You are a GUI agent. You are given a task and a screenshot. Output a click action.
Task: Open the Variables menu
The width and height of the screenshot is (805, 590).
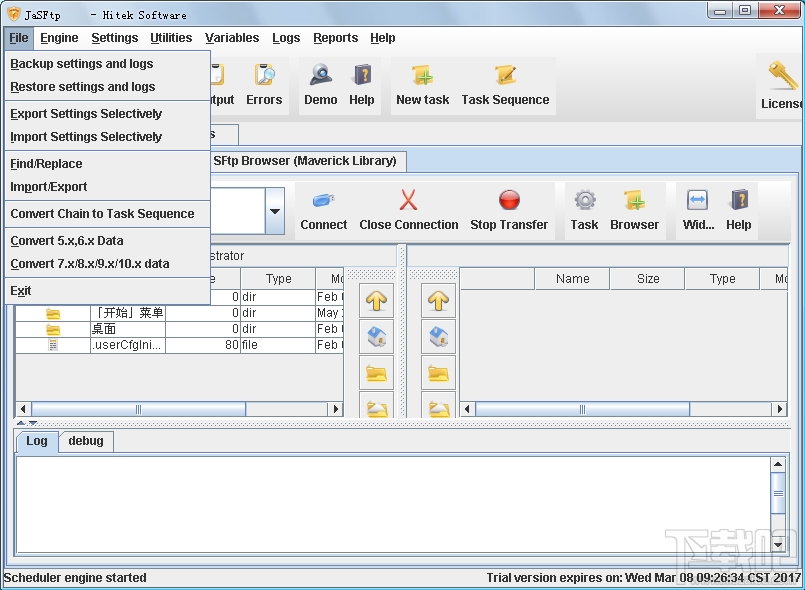coord(232,38)
